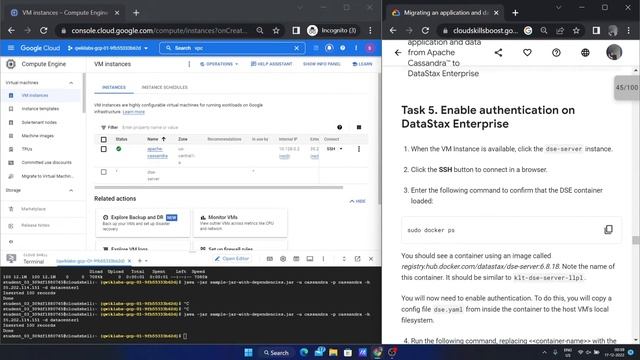
Task: Switch to the Instance Schedules tab
Action: (164, 87)
